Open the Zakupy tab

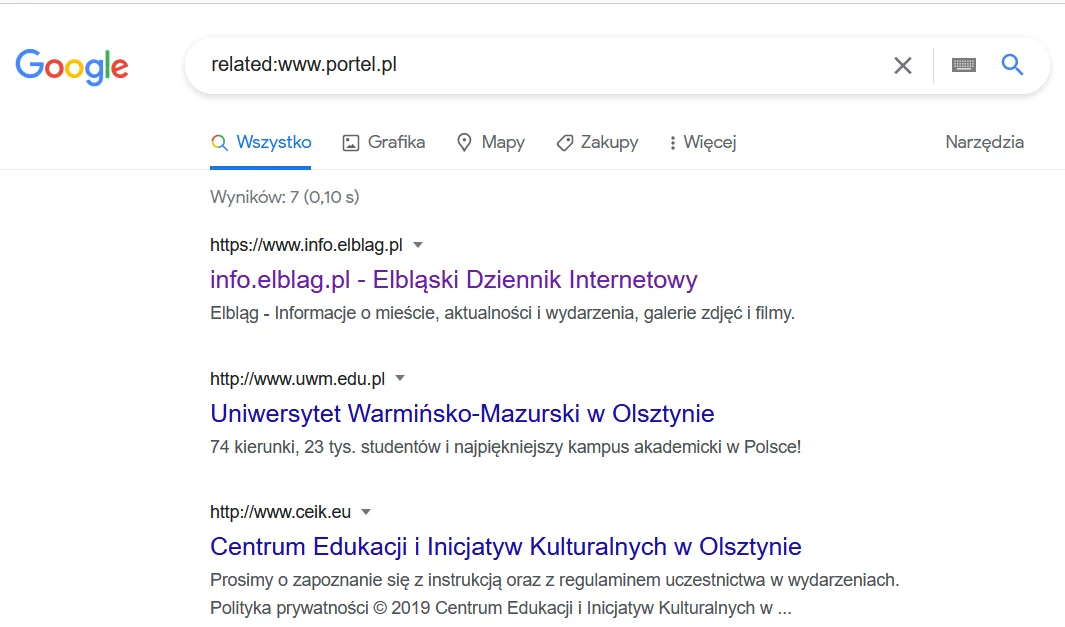[597, 143]
